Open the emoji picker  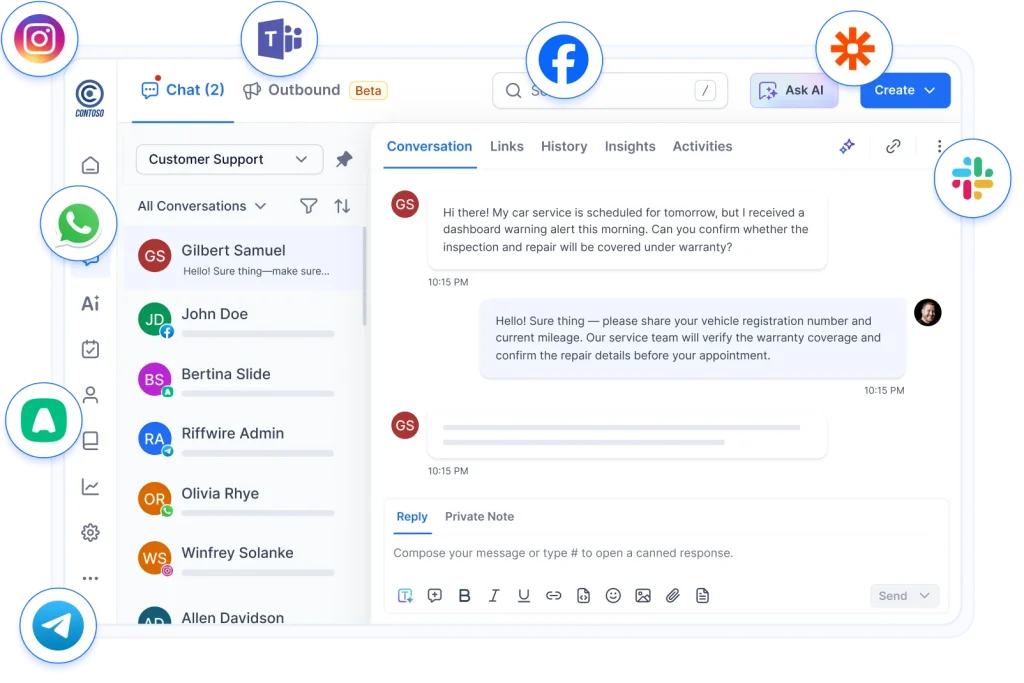(613, 596)
